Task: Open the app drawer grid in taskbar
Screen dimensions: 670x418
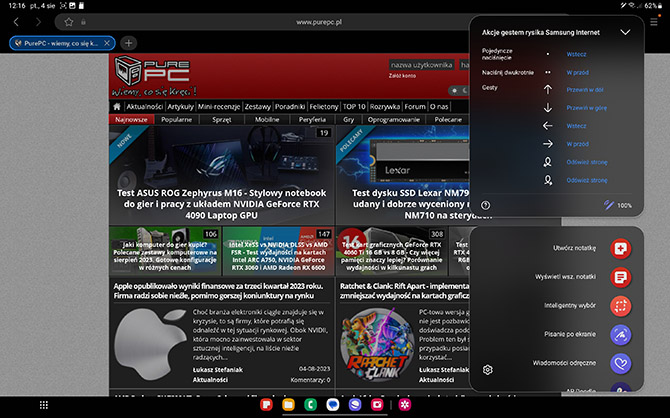Action: click(x=44, y=405)
